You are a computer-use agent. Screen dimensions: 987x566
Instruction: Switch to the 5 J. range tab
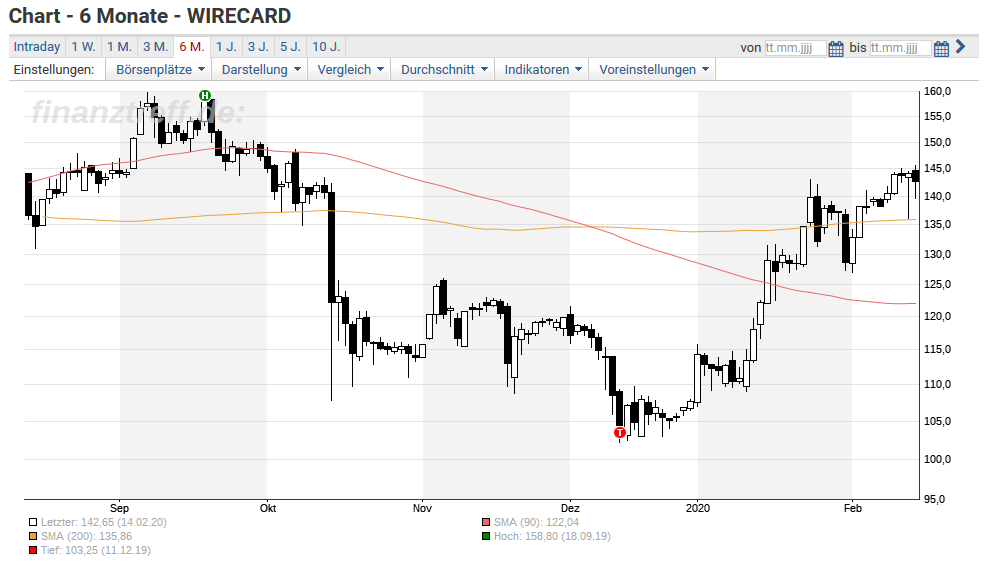click(x=290, y=47)
